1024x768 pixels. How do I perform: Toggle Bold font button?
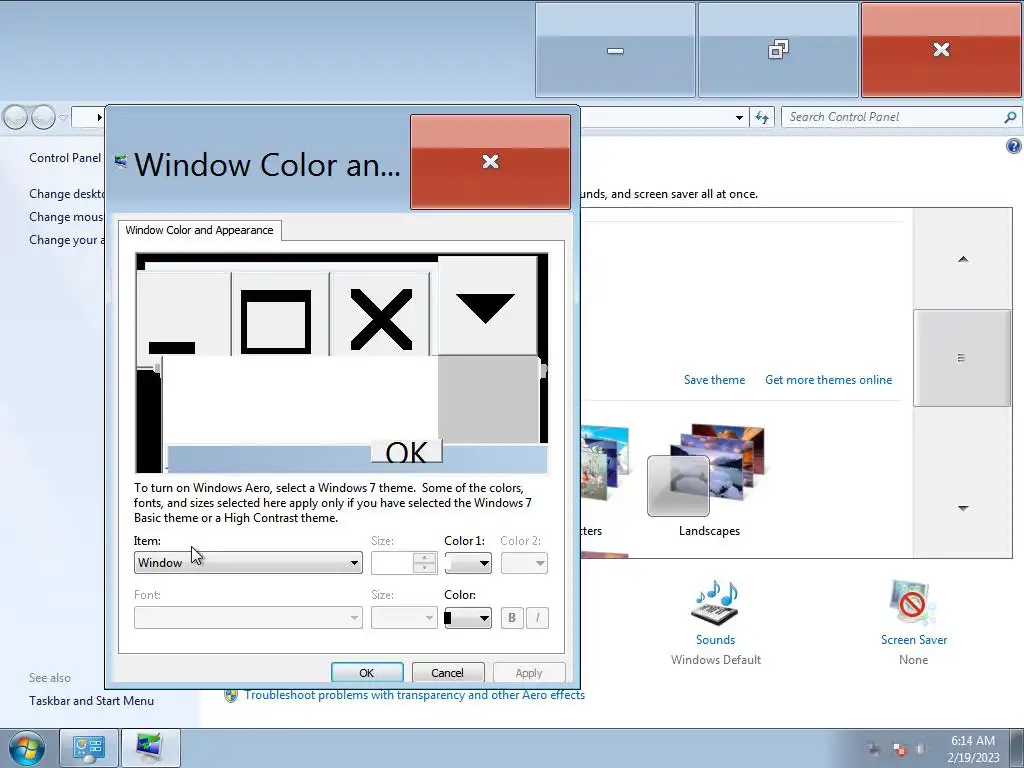[x=512, y=618]
